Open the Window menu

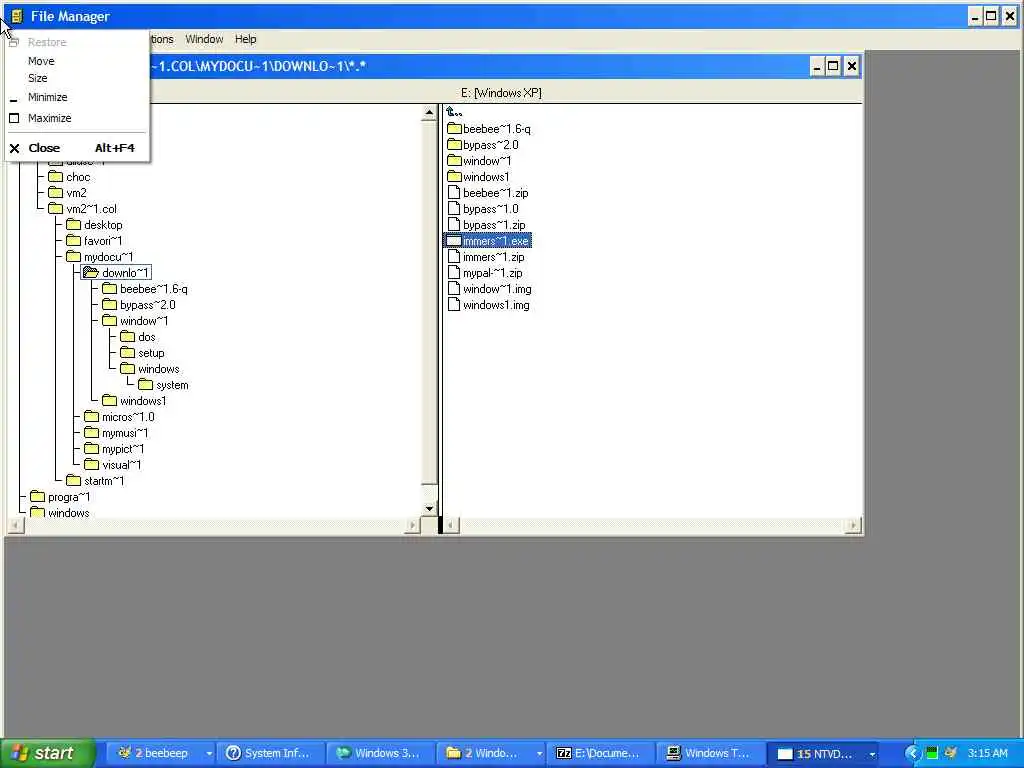pos(204,39)
